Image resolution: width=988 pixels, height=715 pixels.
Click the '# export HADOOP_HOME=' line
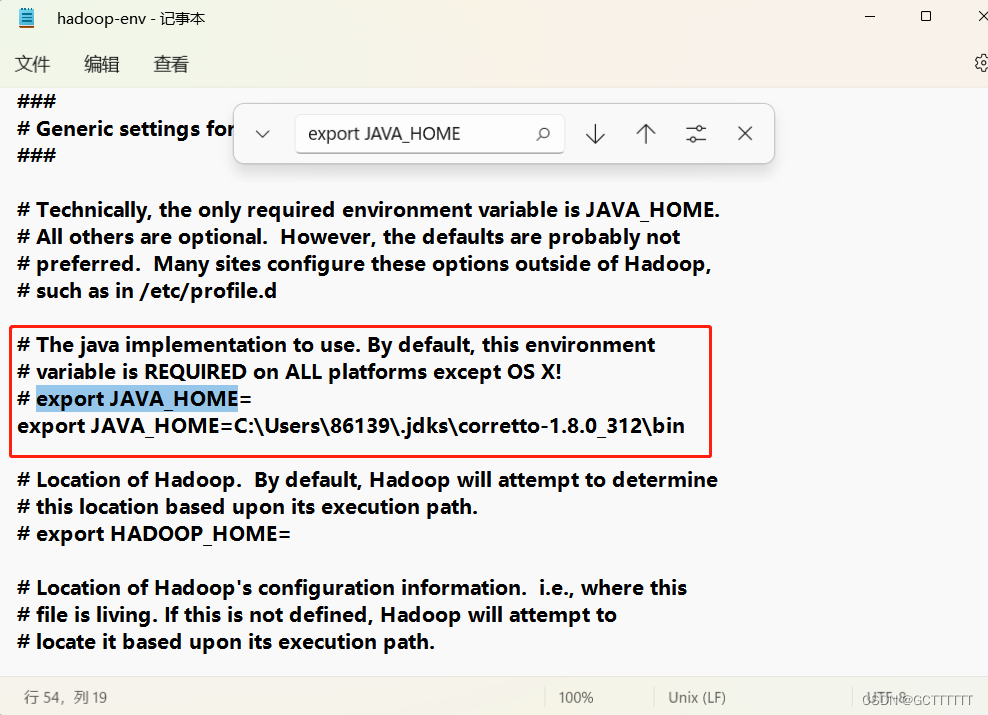pos(154,534)
